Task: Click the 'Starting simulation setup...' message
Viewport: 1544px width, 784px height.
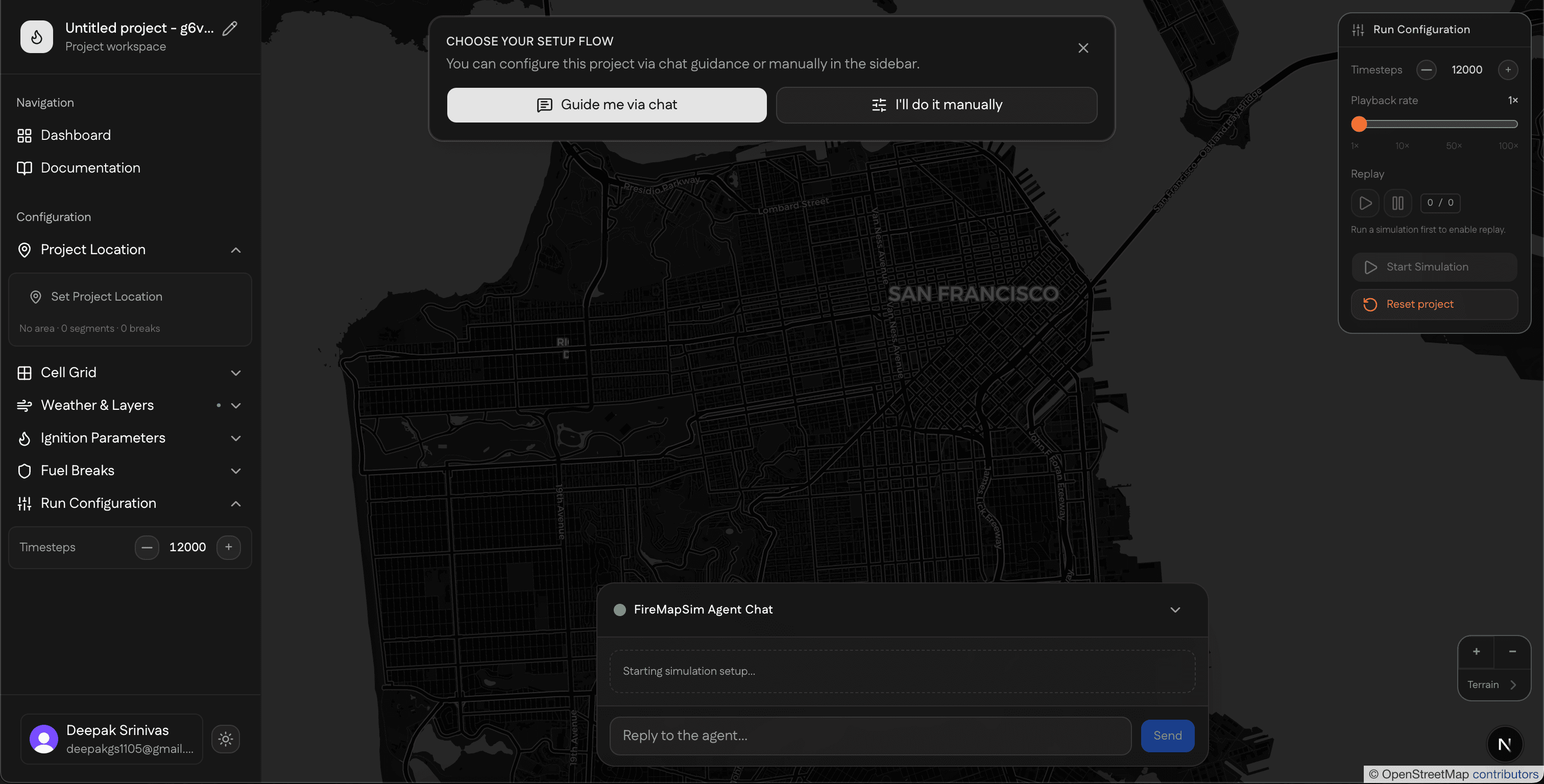Action: [x=689, y=671]
